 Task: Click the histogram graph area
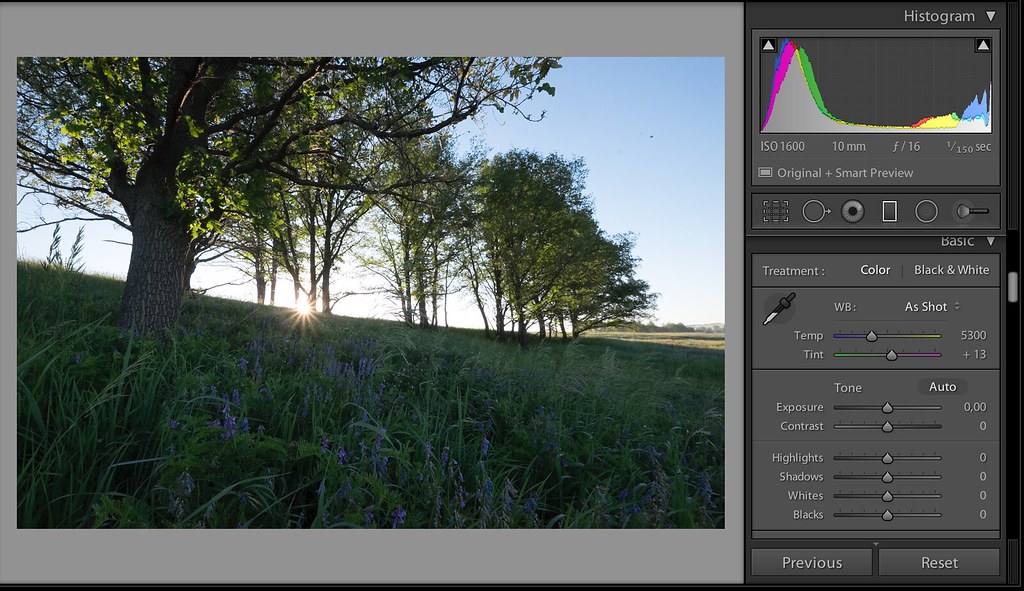click(x=875, y=85)
